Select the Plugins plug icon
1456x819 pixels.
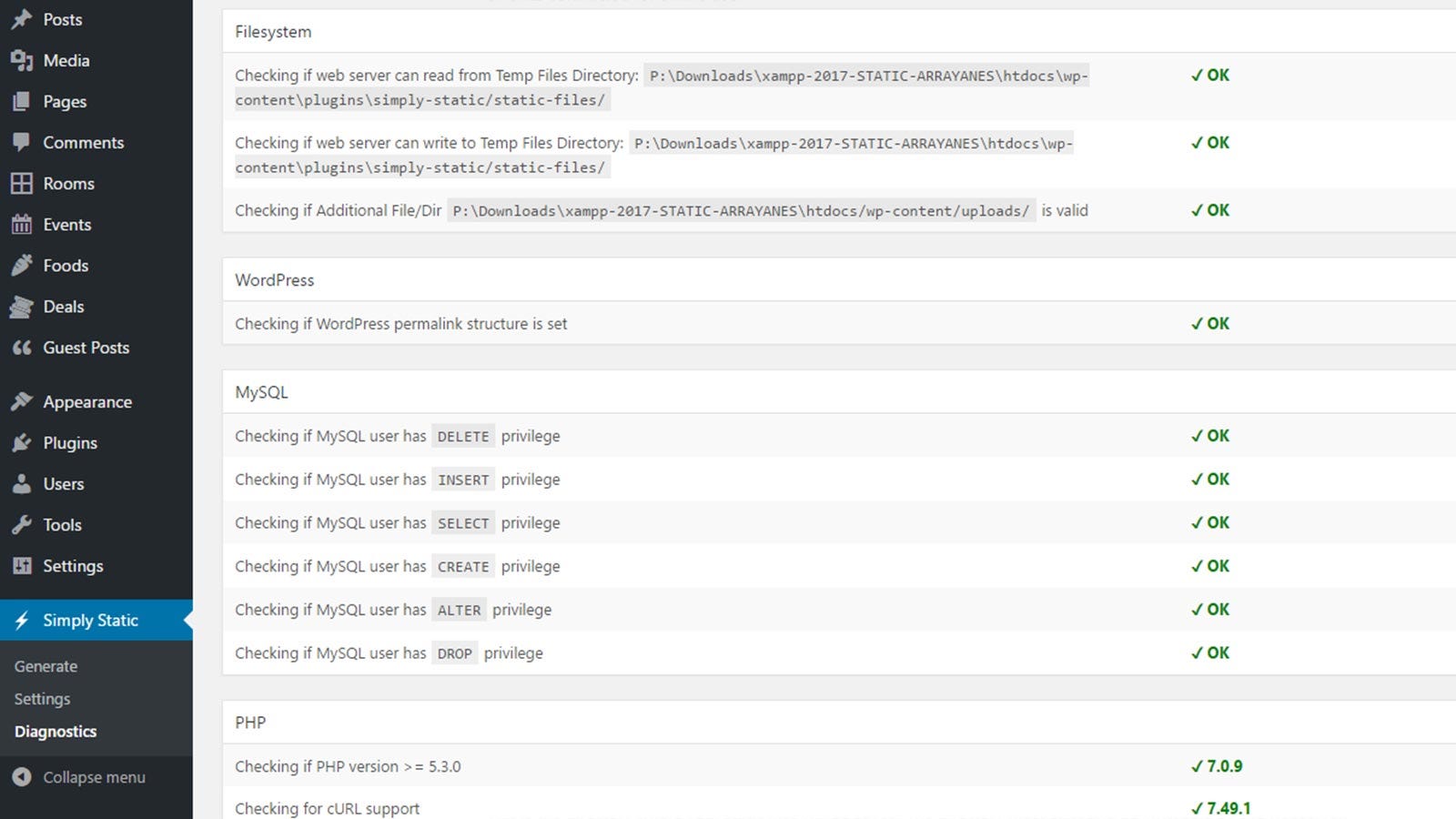tap(22, 442)
